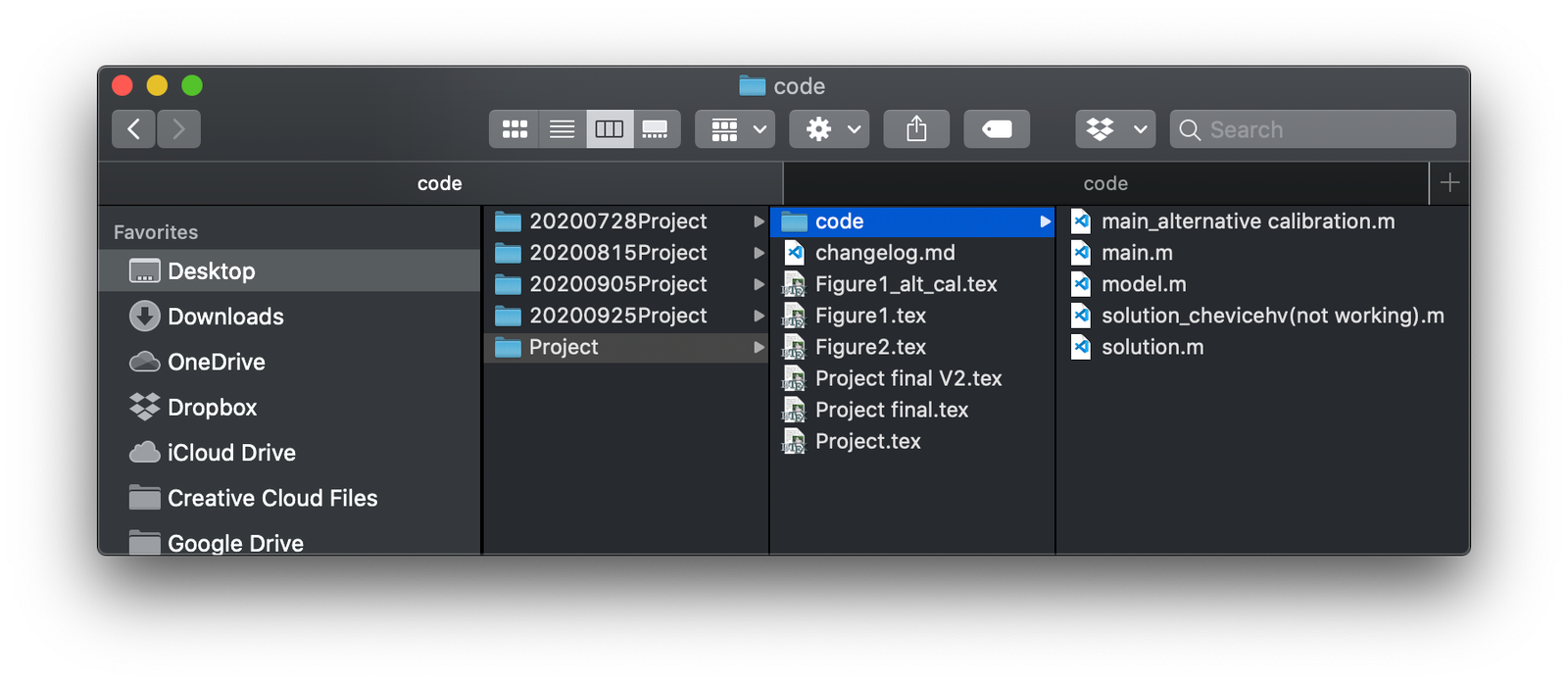The image size is (1568, 684).
Task: Switch to icon view
Action: pos(514,128)
